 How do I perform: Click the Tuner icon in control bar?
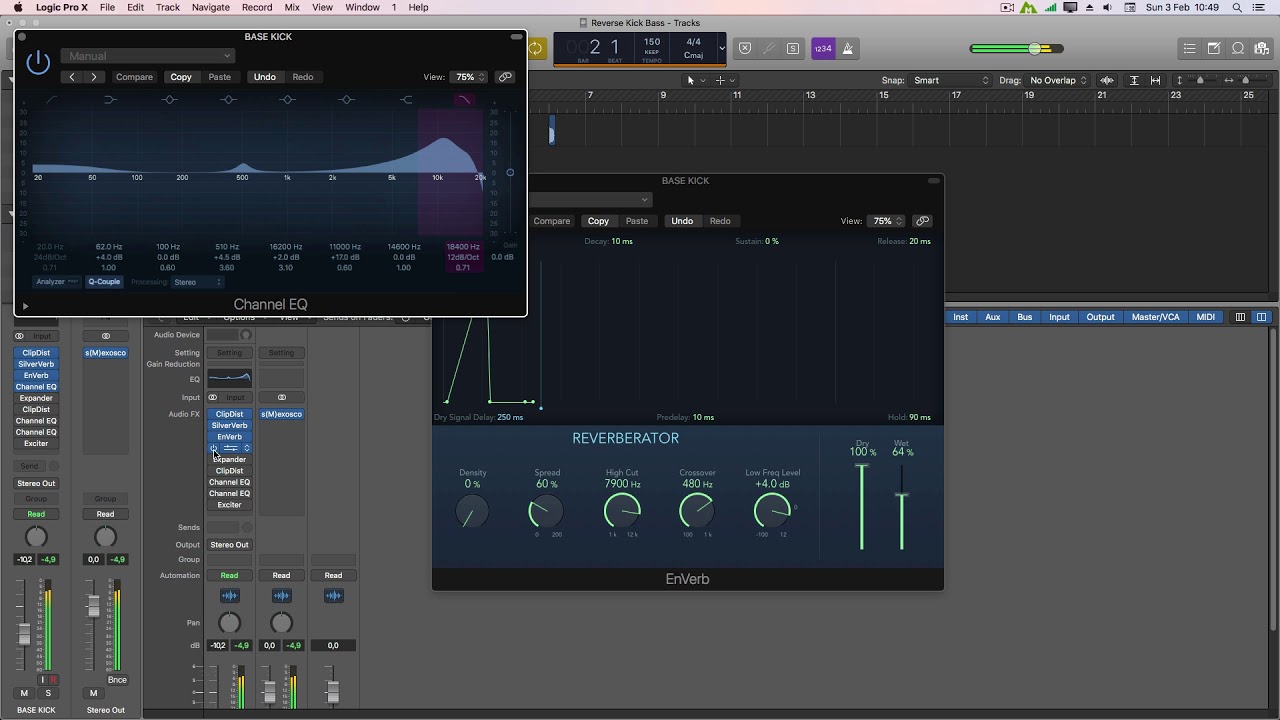click(x=769, y=48)
